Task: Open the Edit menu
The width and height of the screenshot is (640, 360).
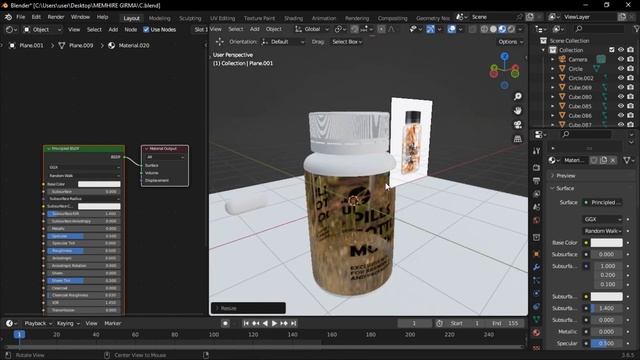Action: [36, 17]
